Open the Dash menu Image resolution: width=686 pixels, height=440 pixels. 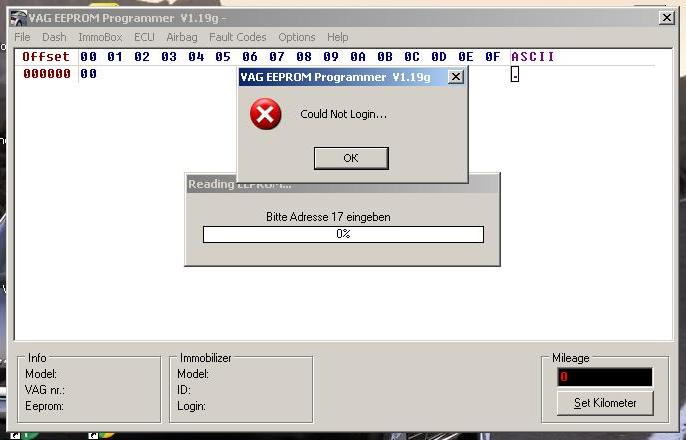(54, 37)
